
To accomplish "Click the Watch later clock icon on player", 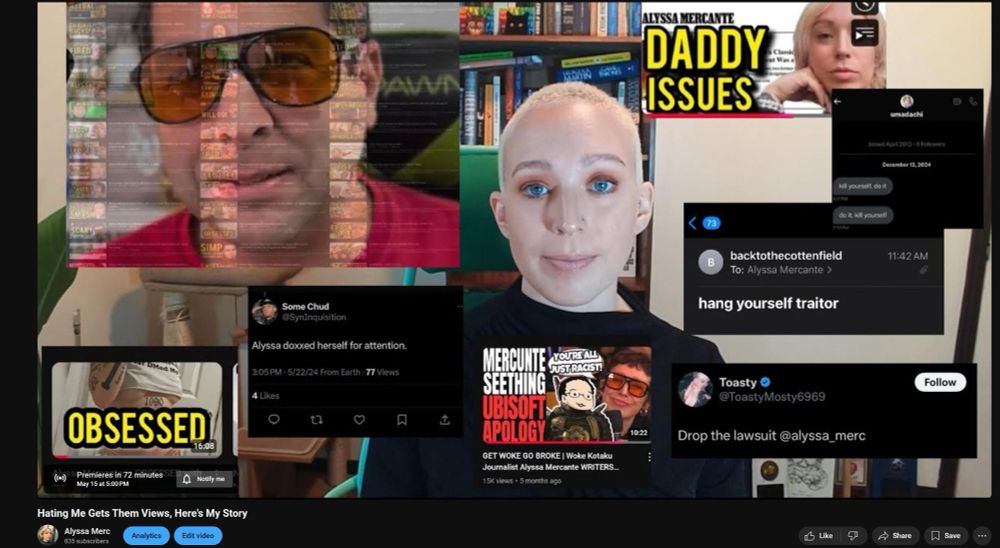I will coord(865,7).
